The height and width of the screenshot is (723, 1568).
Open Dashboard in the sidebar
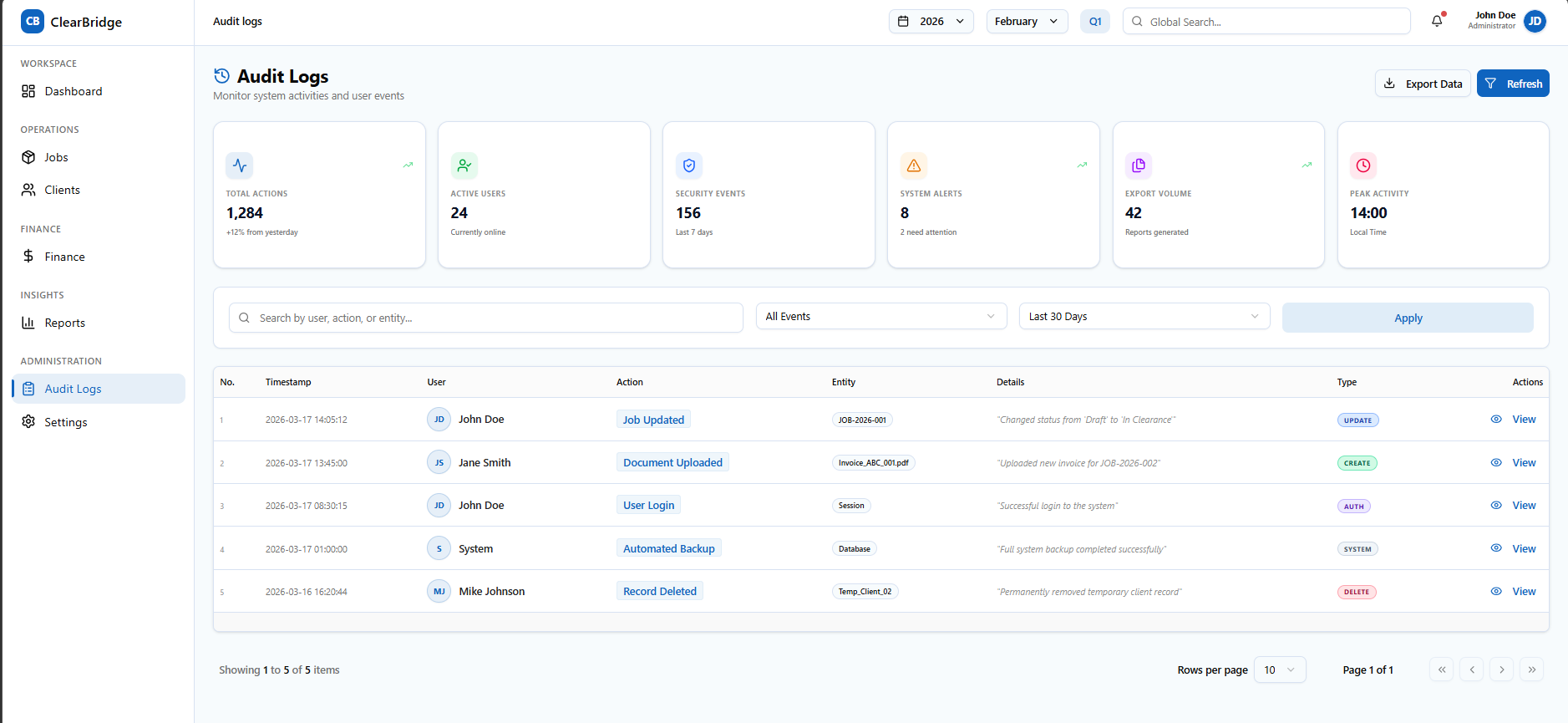tap(99, 91)
